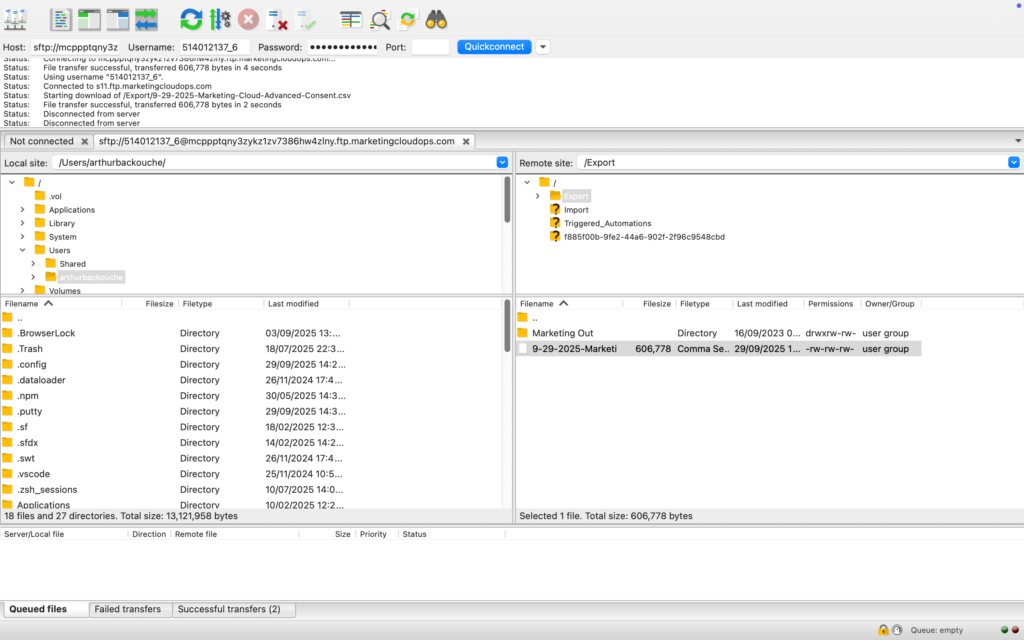Viewport: 1024px width, 640px height.
Task: Click the synchronized browsing toolbar icon
Action: pyautogui.click(x=408, y=18)
